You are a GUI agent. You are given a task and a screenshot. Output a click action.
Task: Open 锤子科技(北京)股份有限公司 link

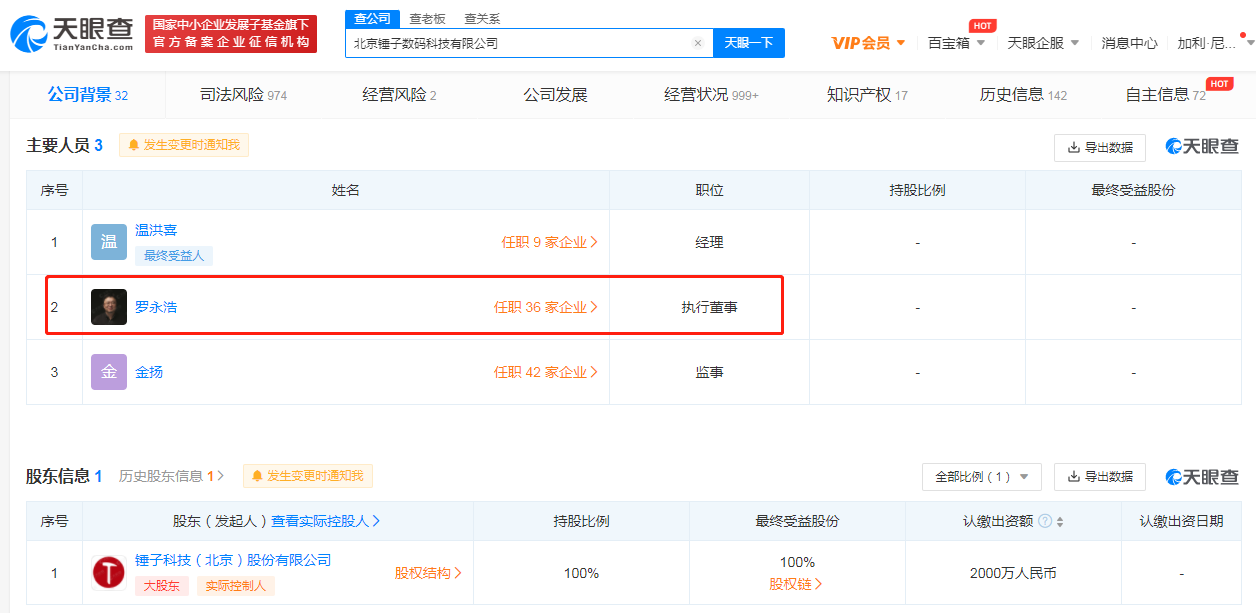point(233,560)
